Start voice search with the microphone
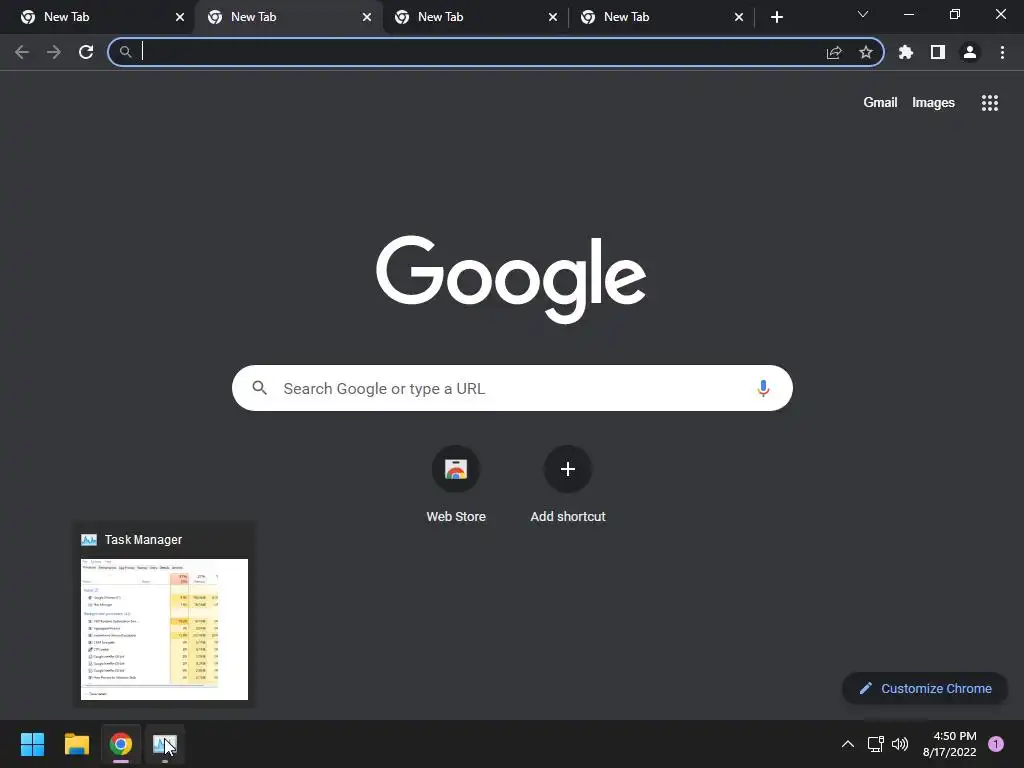This screenshot has height=768, width=1024. coord(763,389)
